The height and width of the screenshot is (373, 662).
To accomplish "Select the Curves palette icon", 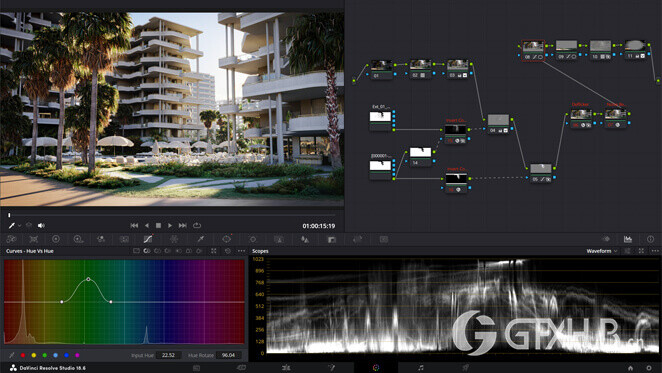I will 148,239.
